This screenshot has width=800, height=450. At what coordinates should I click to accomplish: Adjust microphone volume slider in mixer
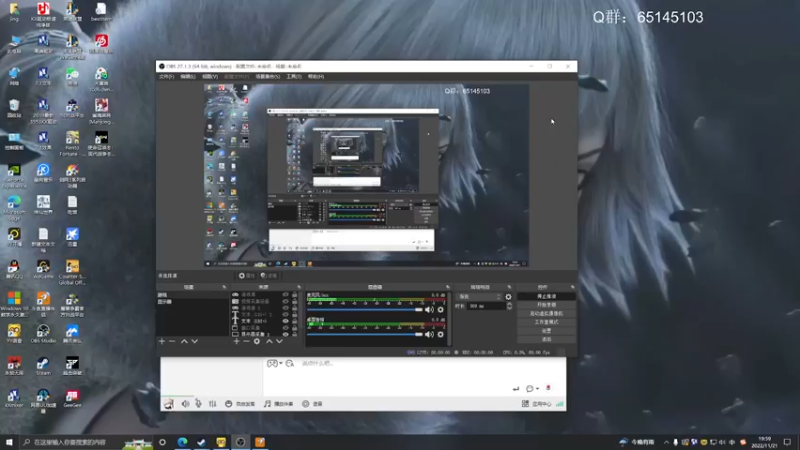coord(365,310)
